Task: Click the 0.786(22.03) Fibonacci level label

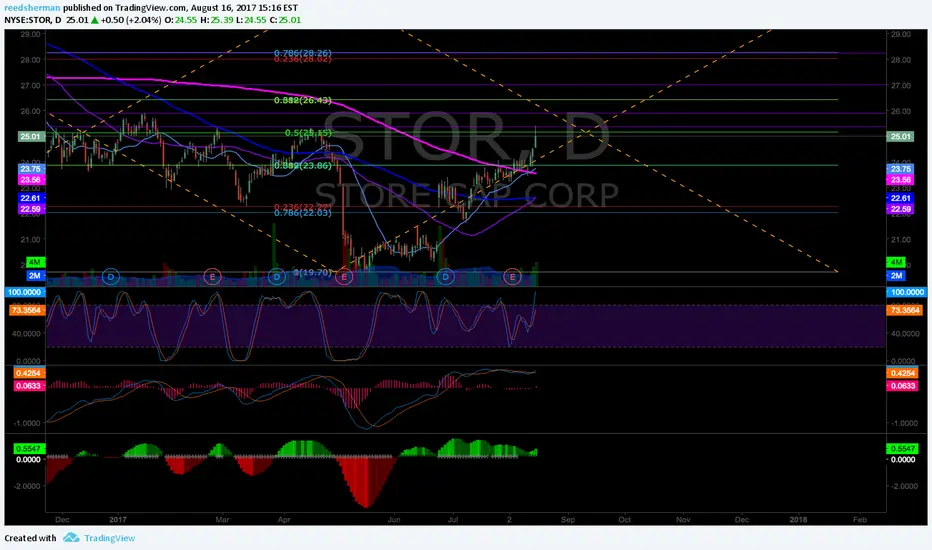Action: 303,212
